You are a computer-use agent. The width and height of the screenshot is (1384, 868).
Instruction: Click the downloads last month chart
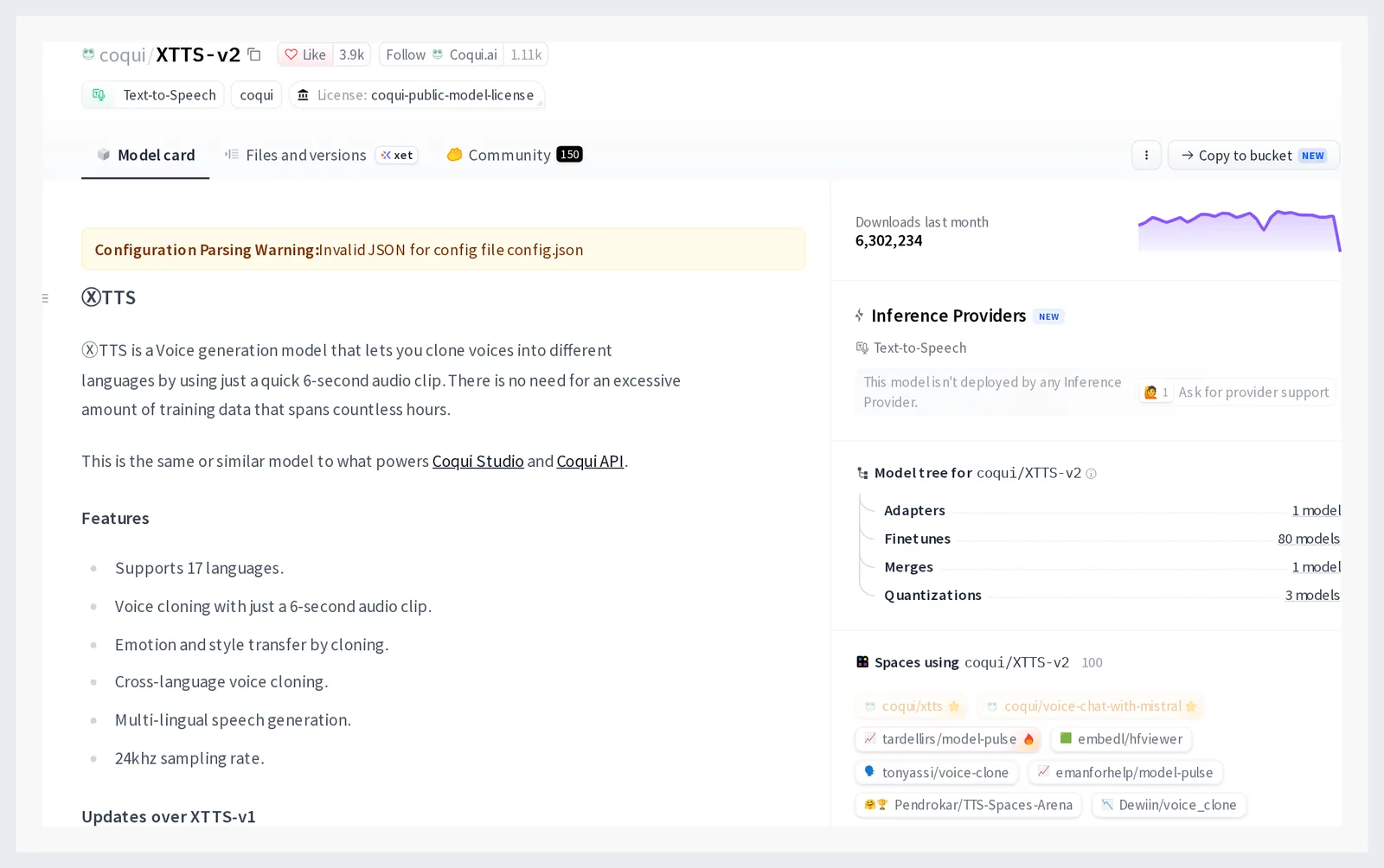(1240, 230)
